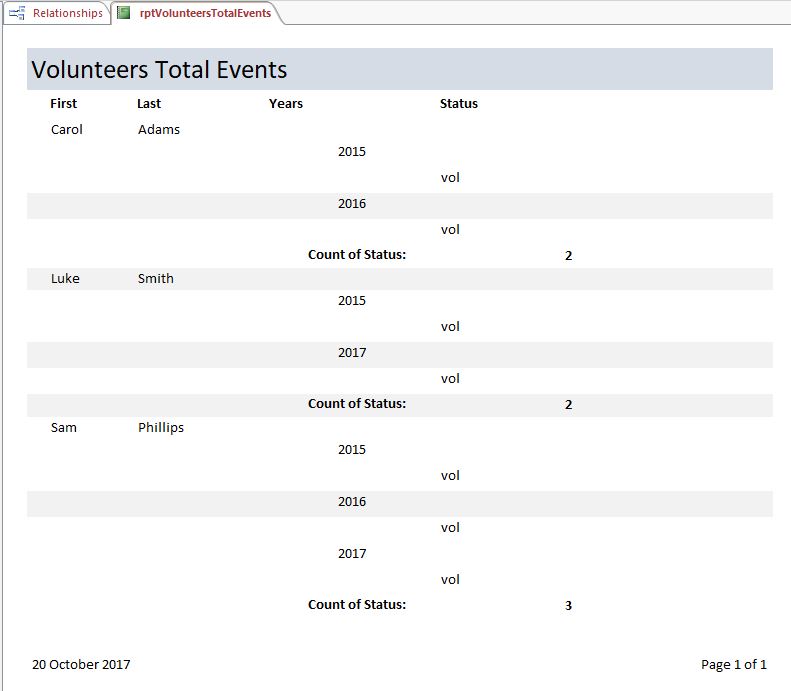The width and height of the screenshot is (791, 691).
Task: Select the rptVolunteersTotalEvents tab
Action: [205, 13]
